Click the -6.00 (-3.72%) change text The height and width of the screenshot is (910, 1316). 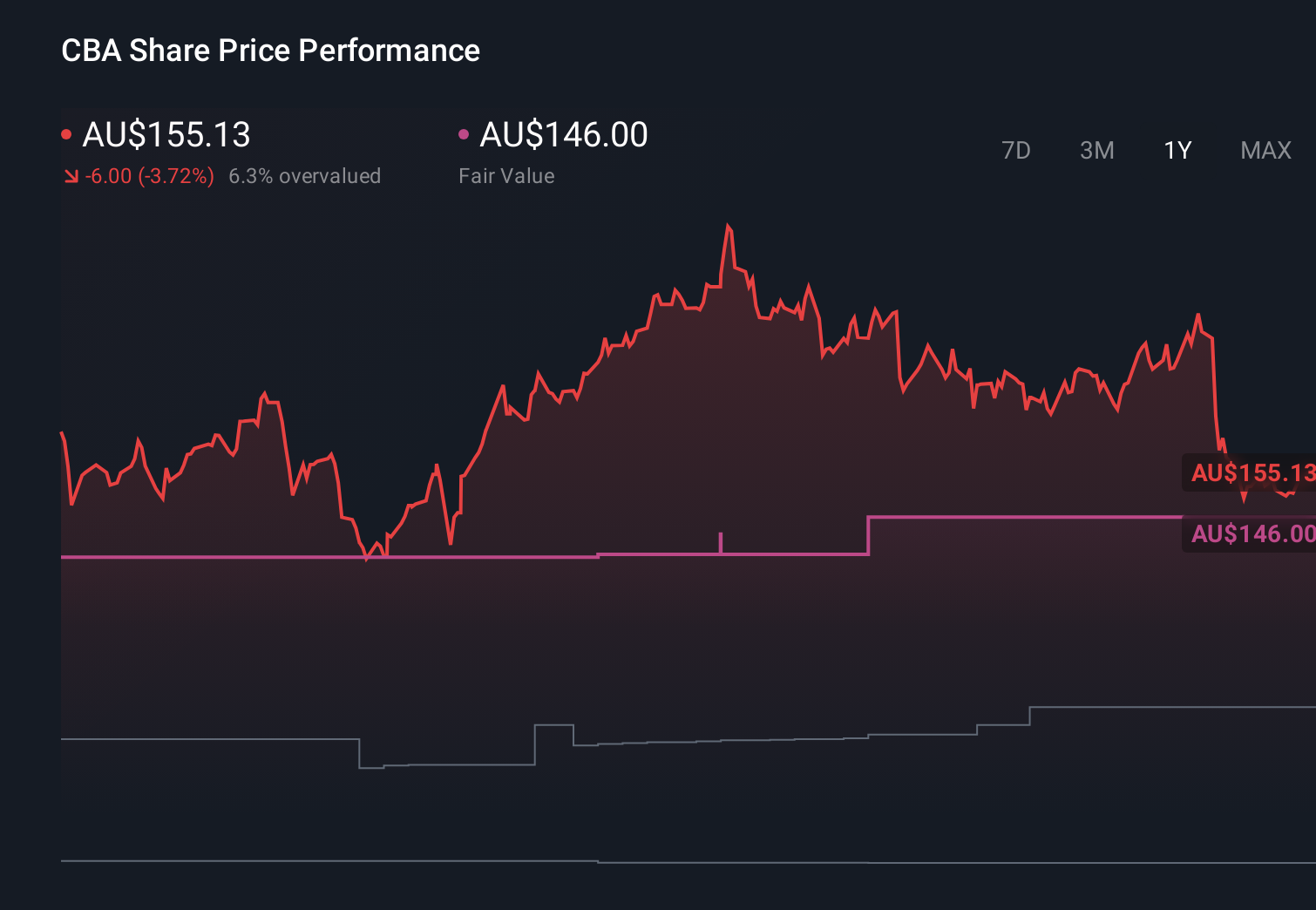150,175
